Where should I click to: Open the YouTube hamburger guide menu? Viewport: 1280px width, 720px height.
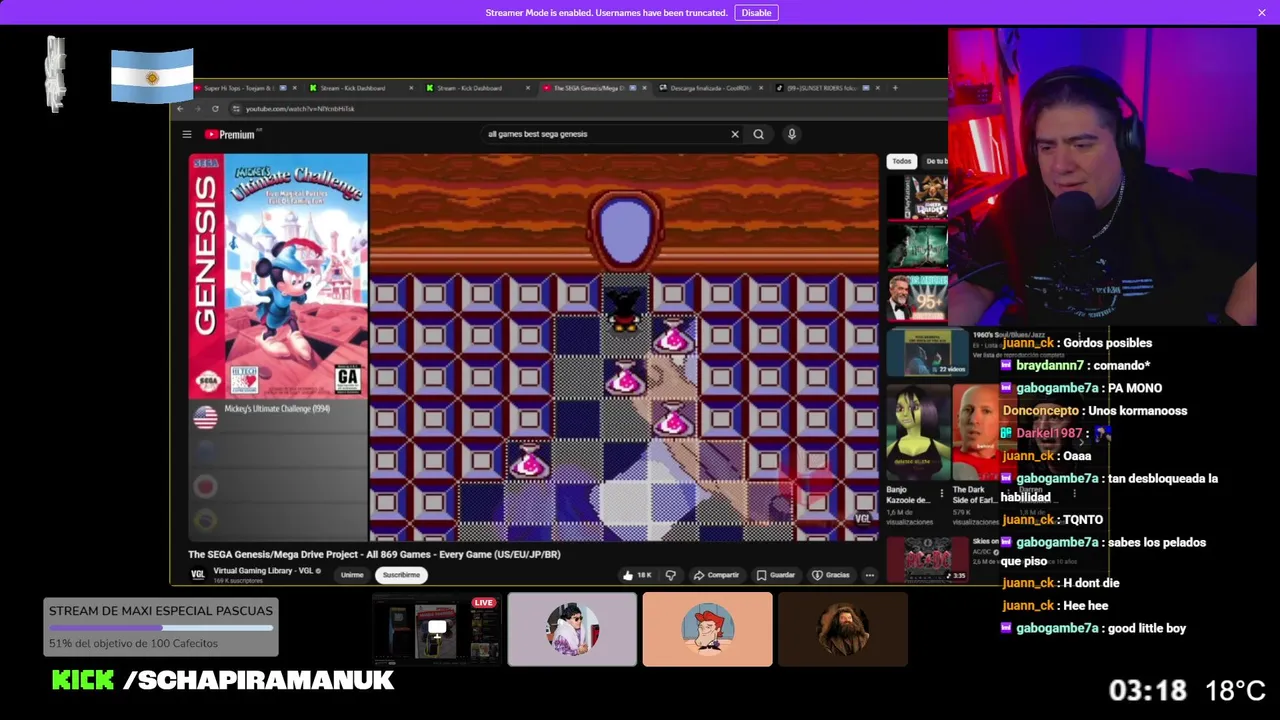pyautogui.click(x=186, y=134)
